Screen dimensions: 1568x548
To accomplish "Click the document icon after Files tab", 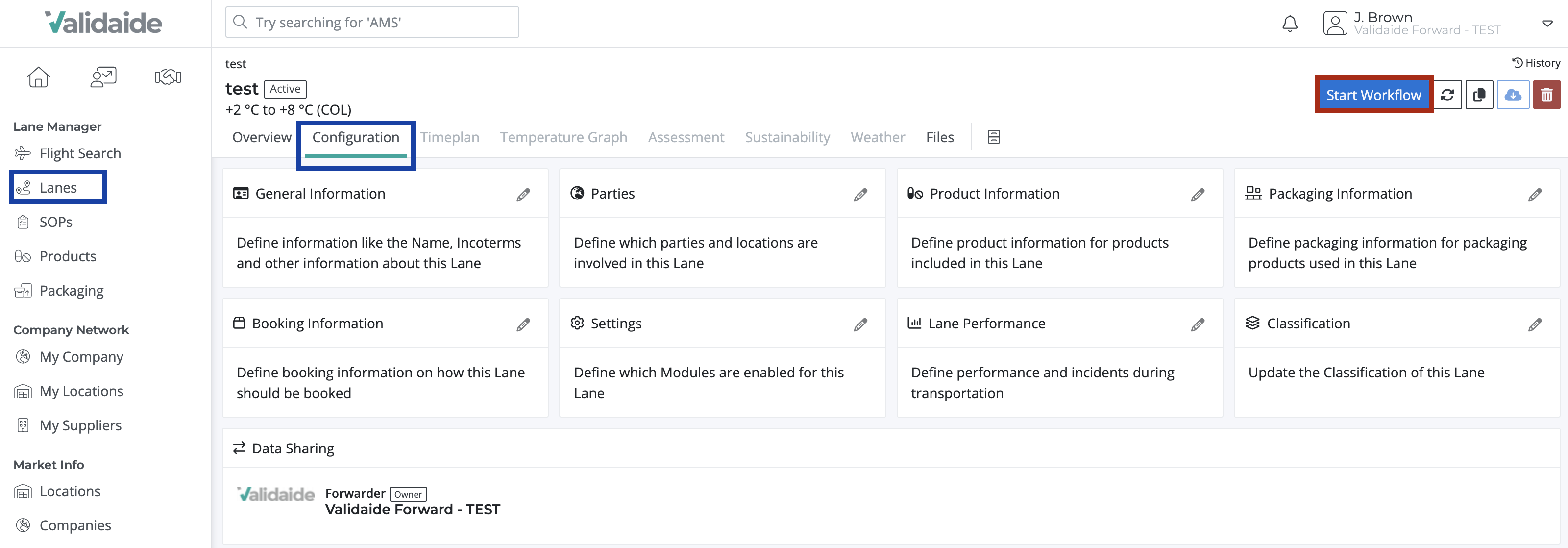I will point(993,137).
